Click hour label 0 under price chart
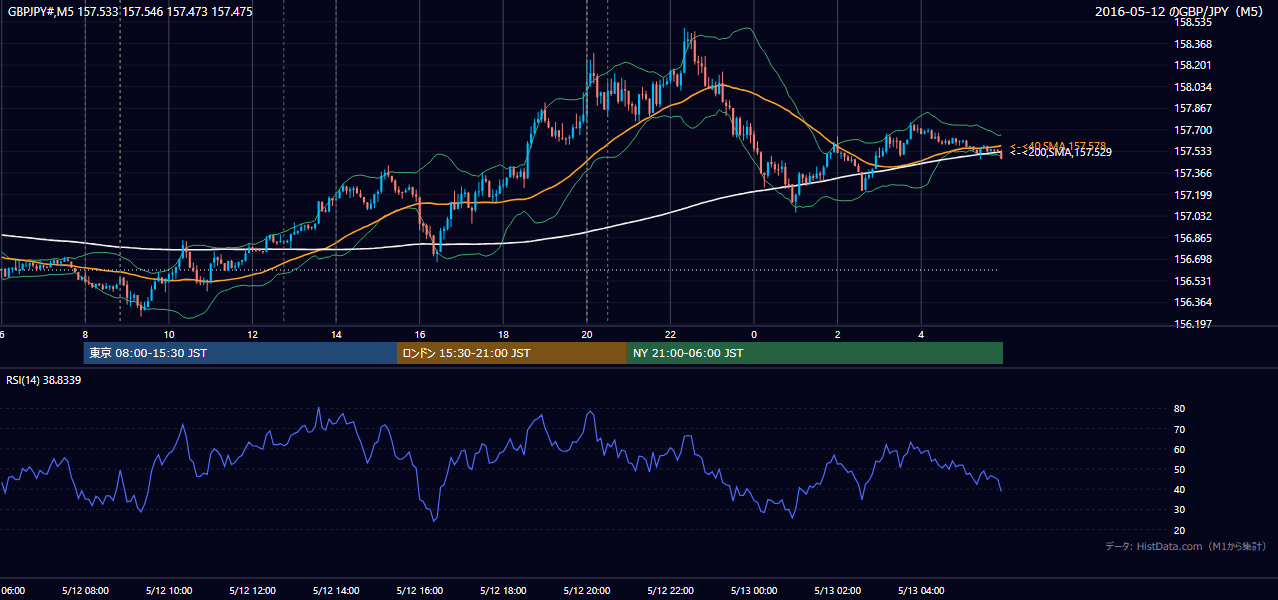This screenshot has height=600, width=1278. pos(754,335)
